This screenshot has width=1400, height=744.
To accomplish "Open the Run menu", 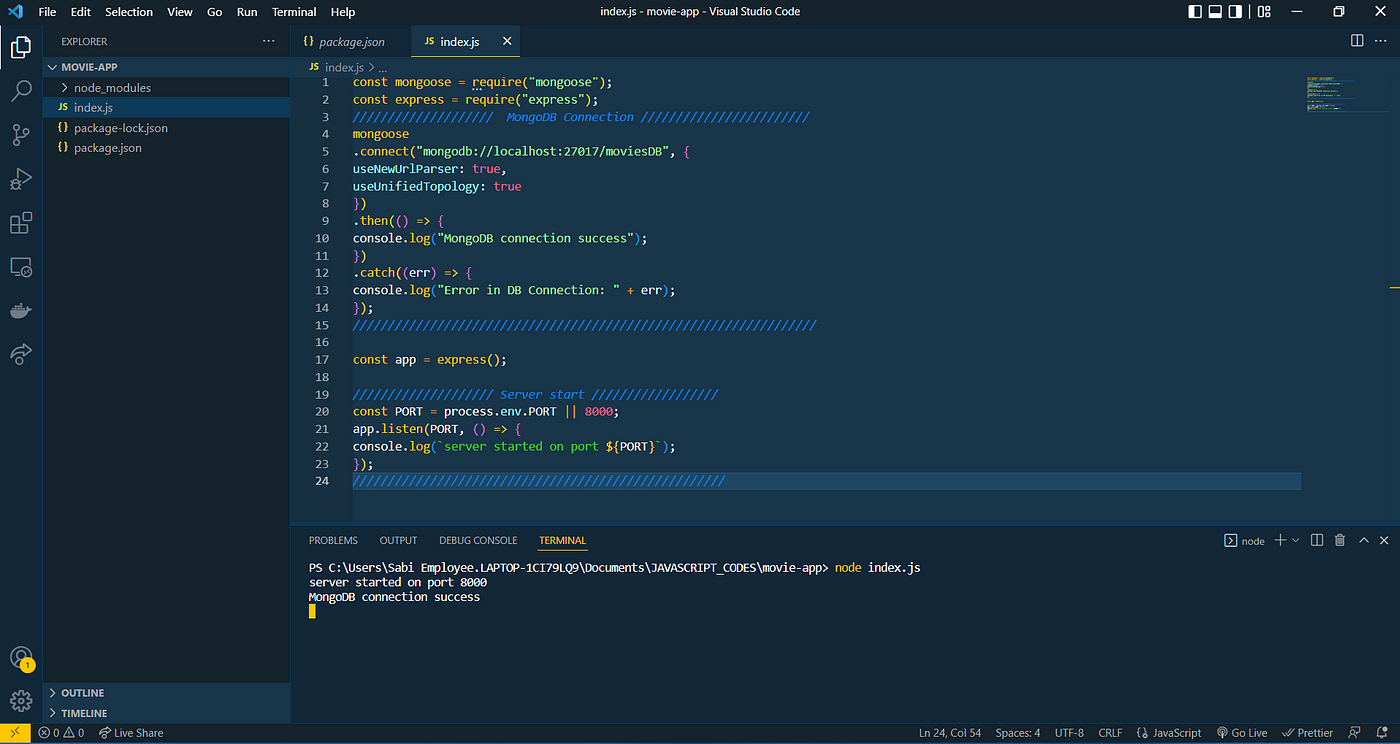I will point(247,12).
